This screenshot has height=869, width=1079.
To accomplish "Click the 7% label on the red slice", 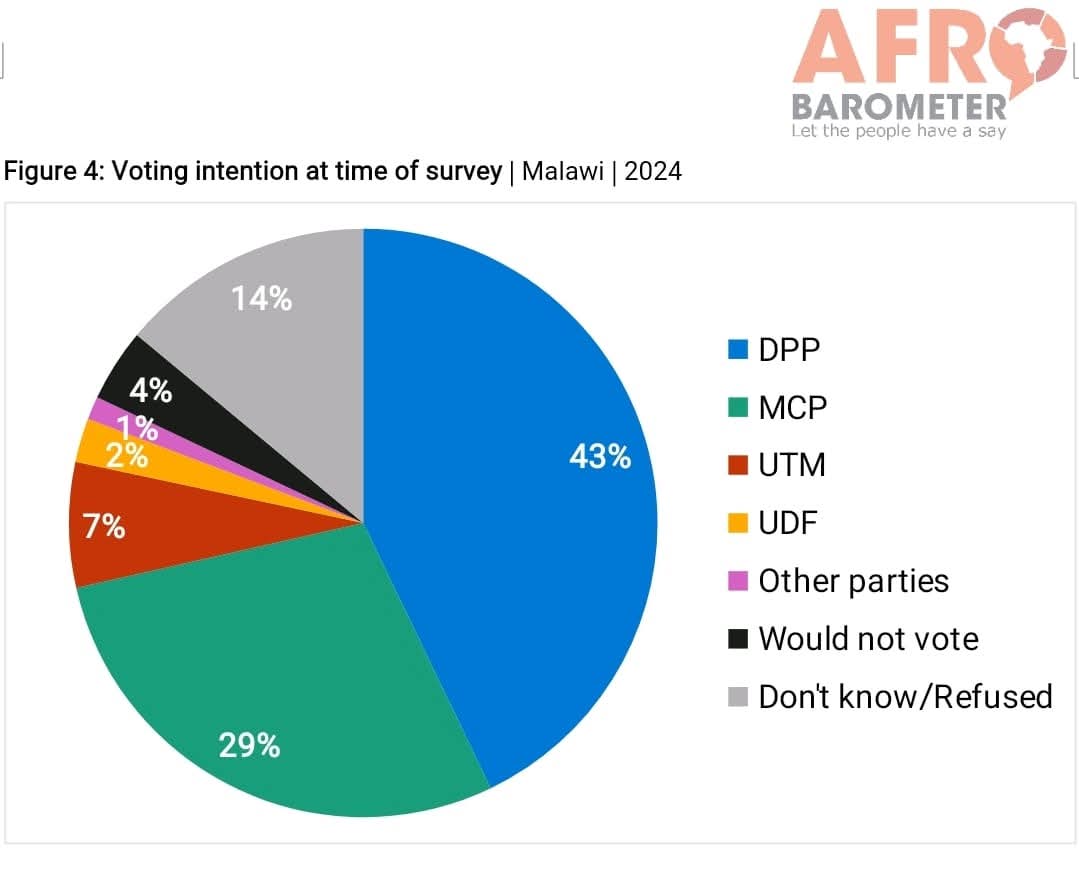I will click(104, 526).
